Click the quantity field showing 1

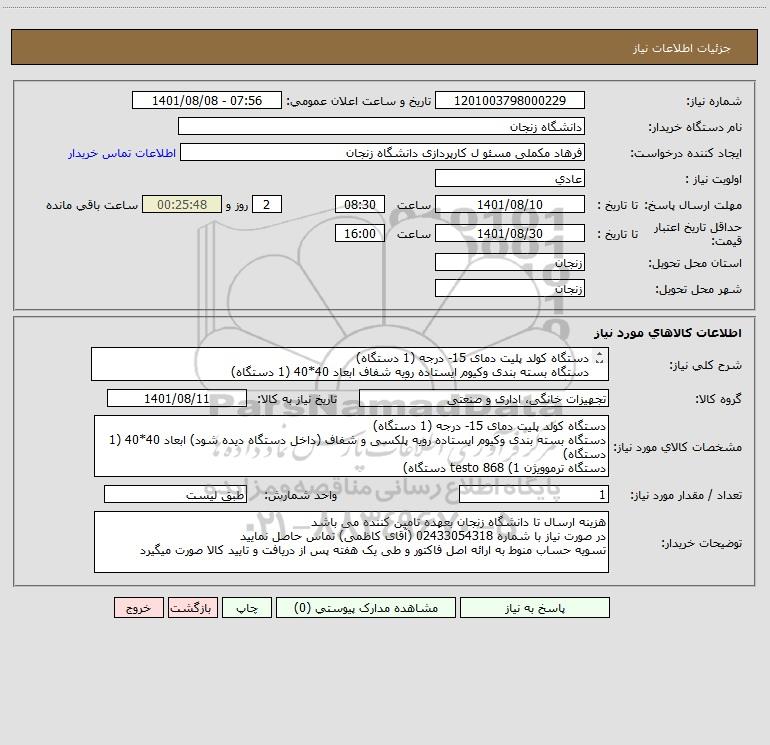click(534, 494)
